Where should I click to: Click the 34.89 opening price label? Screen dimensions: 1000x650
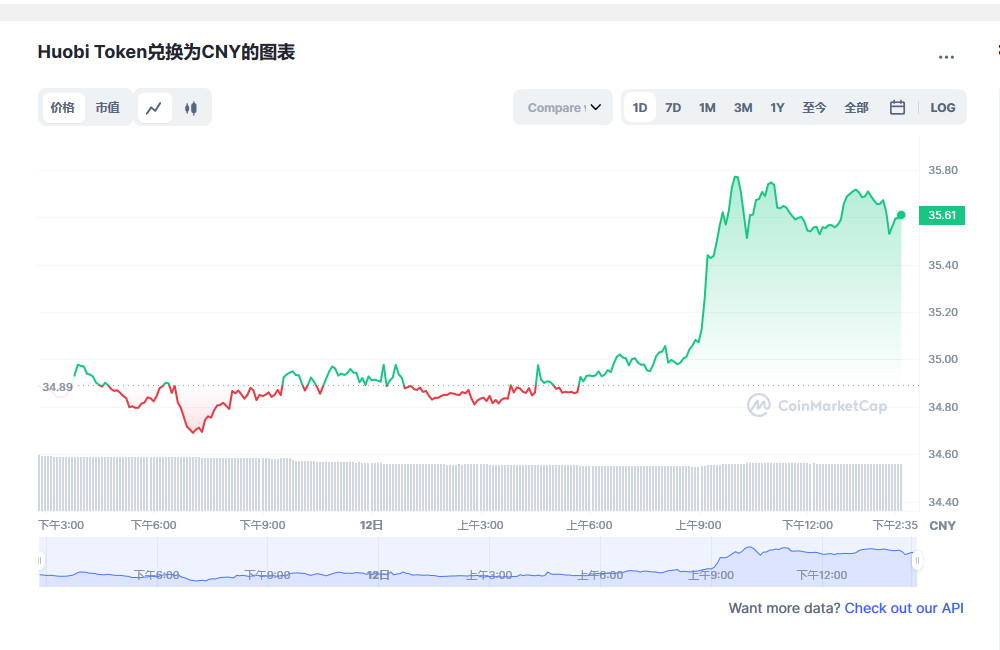tap(57, 387)
